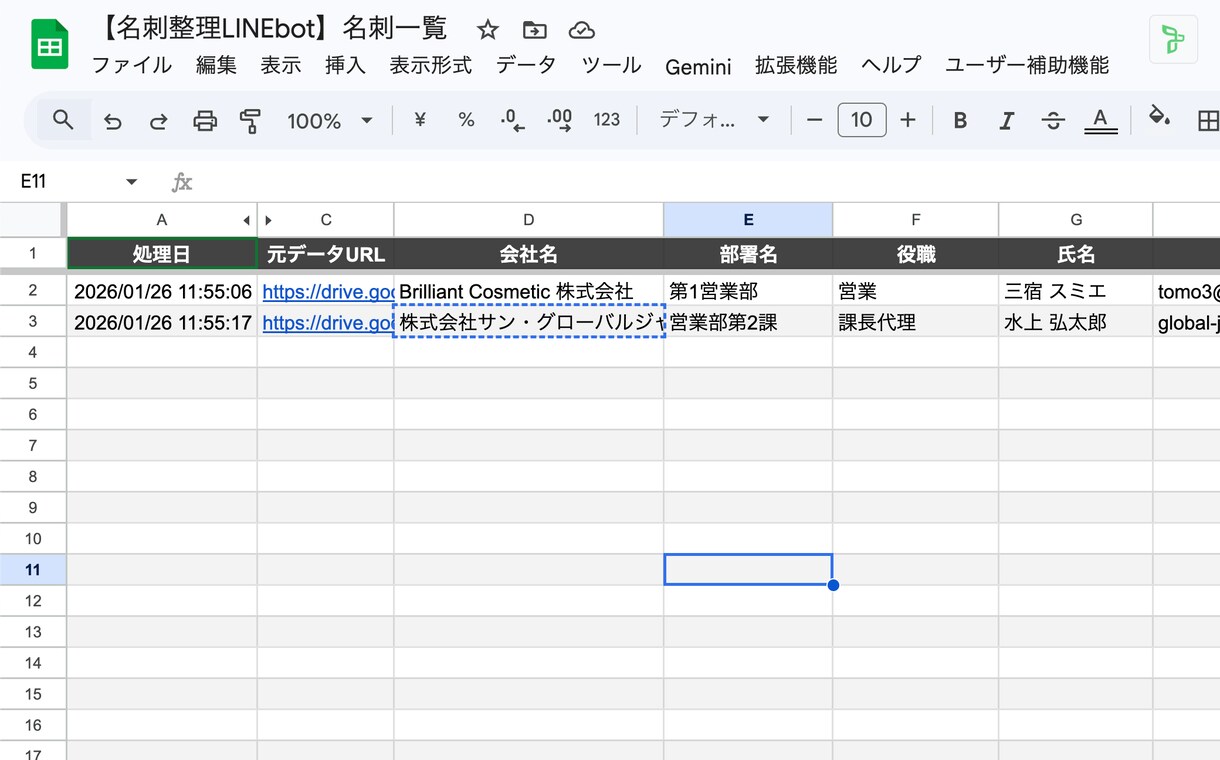Image resolution: width=1220 pixels, height=760 pixels.
Task: Star the 名刺一覧 document
Action: [487, 30]
